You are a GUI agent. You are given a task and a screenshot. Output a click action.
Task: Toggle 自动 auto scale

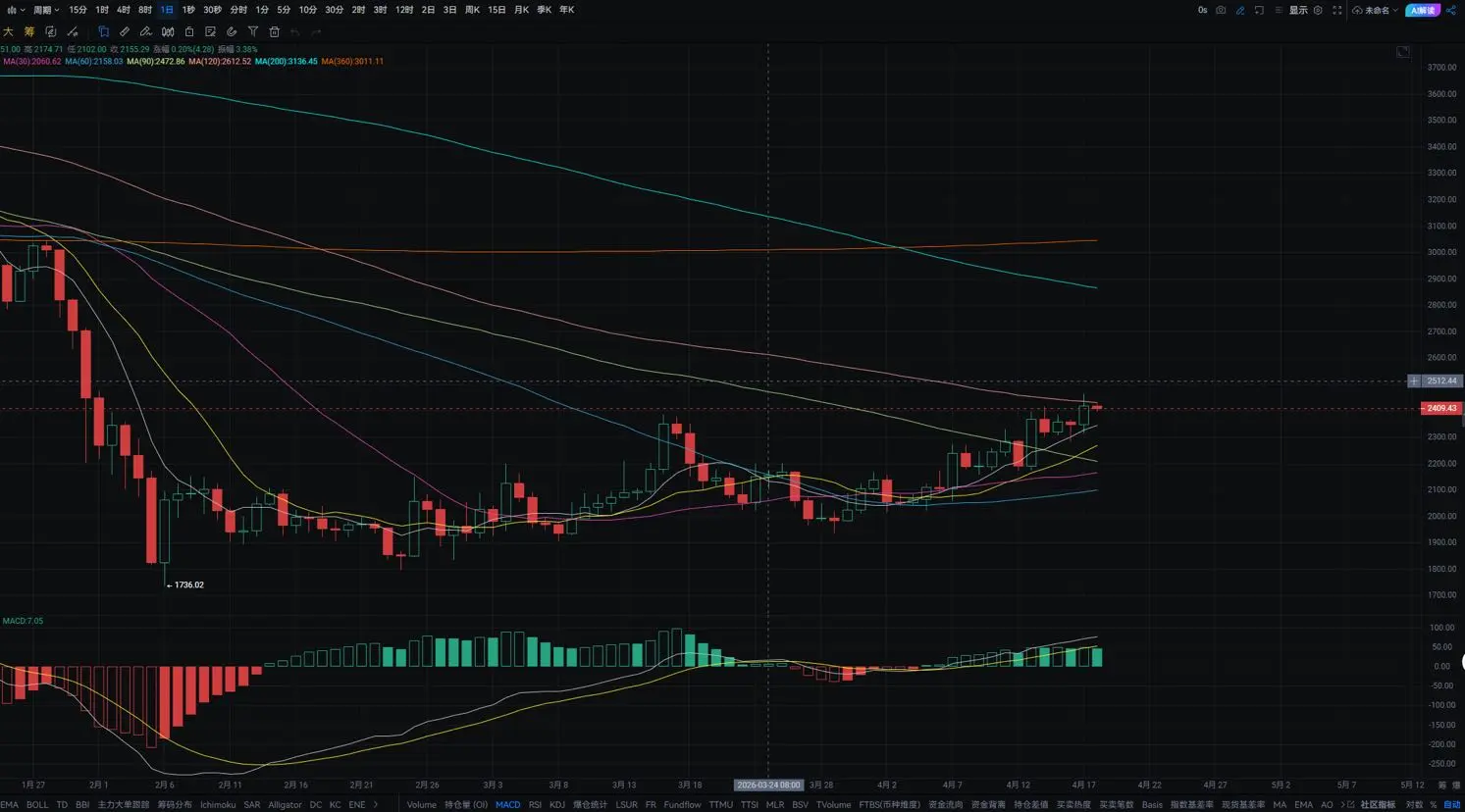(x=1452, y=805)
